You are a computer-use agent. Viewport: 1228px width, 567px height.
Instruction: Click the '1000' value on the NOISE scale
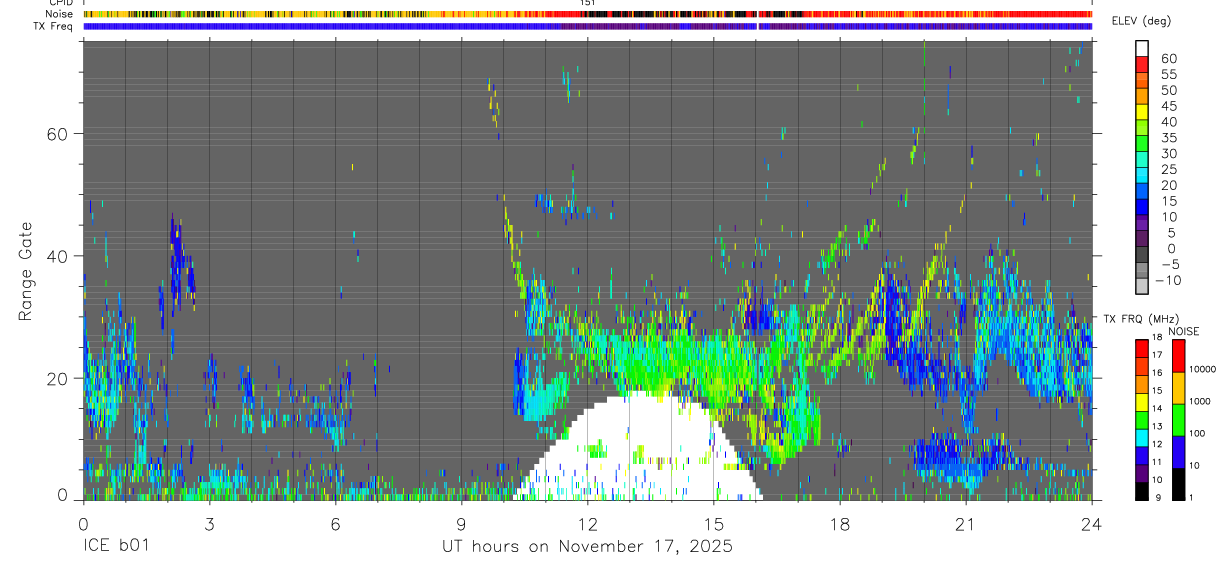coord(1201,402)
